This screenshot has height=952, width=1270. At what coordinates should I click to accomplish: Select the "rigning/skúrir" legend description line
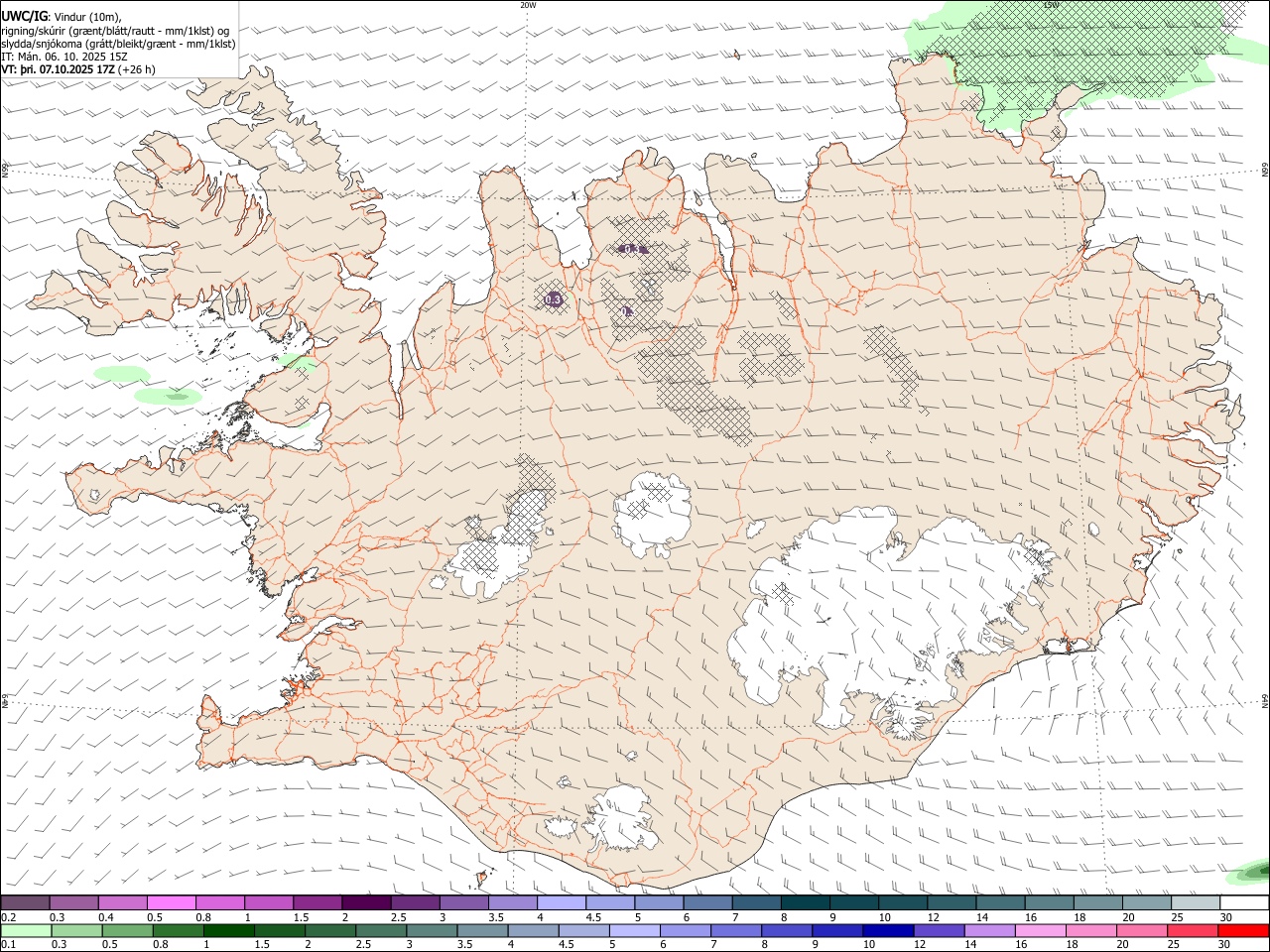[115, 31]
